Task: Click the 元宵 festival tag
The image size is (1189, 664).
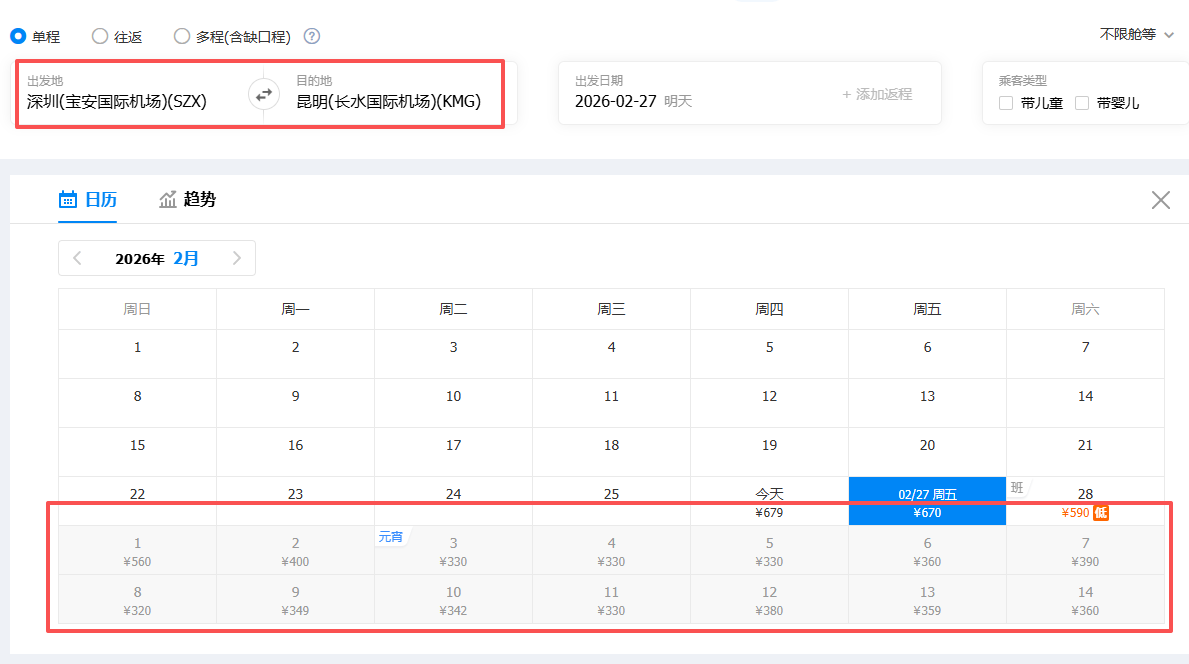Action: coord(390,537)
